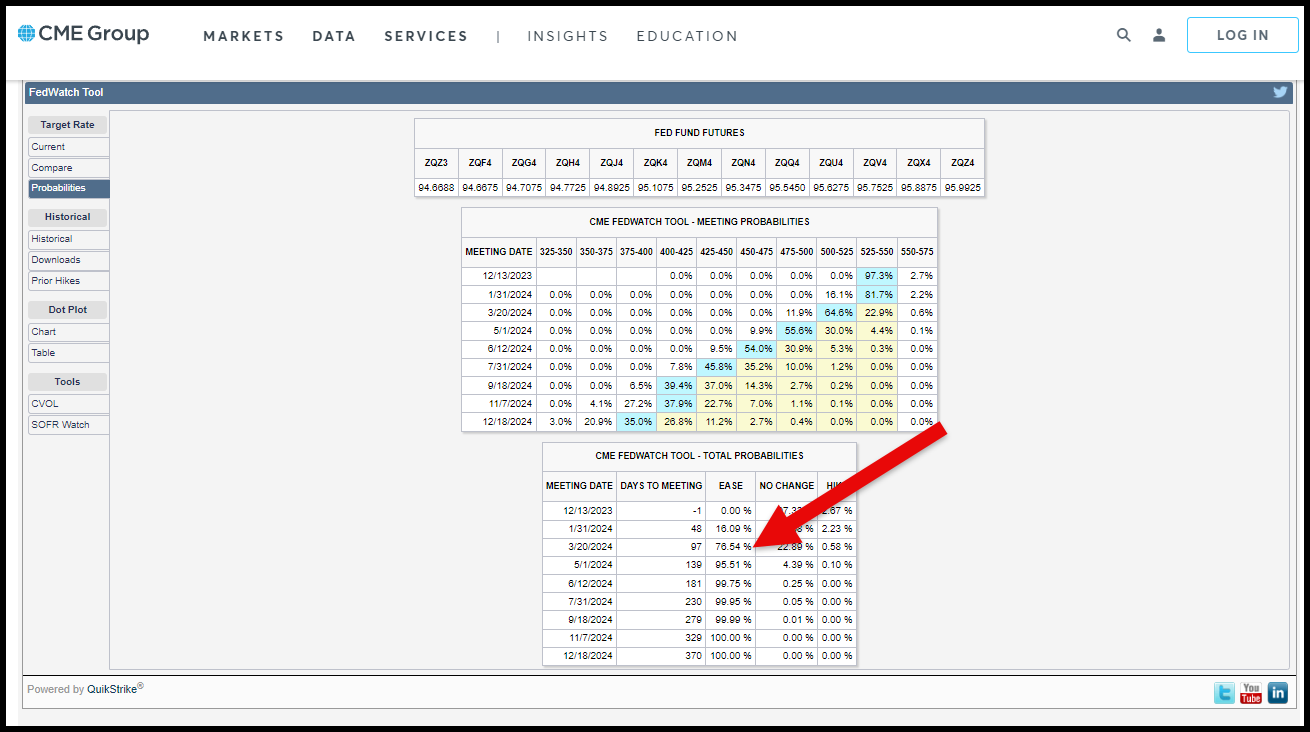Click the 97.3% cell for 12/13/2023
The image size is (1310, 732).
pyautogui.click(x=877, y=276)
